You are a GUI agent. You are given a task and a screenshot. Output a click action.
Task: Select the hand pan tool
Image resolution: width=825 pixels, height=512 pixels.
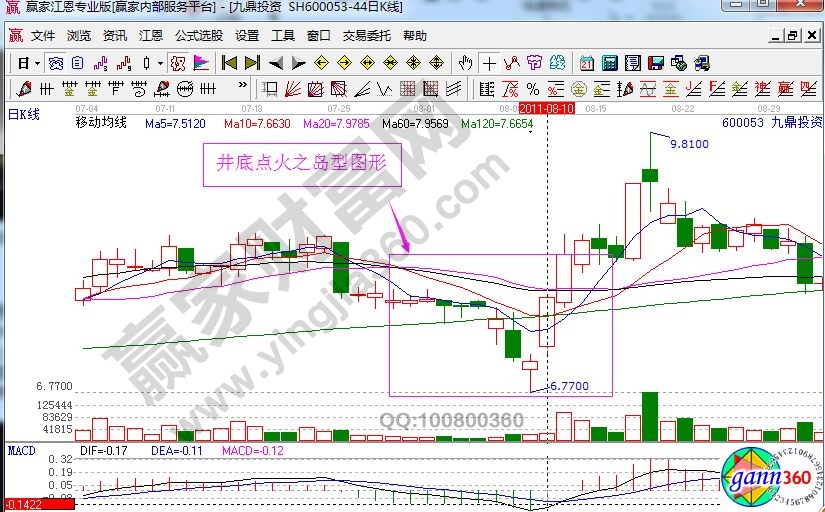(465, 63)
